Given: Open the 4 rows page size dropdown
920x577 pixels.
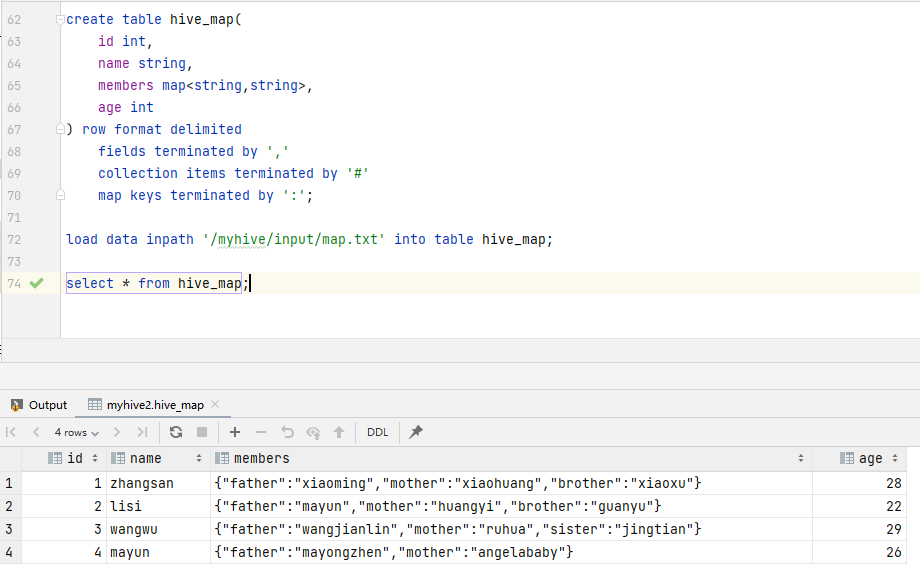Looking at the screenshot, I should coord(76,433).
